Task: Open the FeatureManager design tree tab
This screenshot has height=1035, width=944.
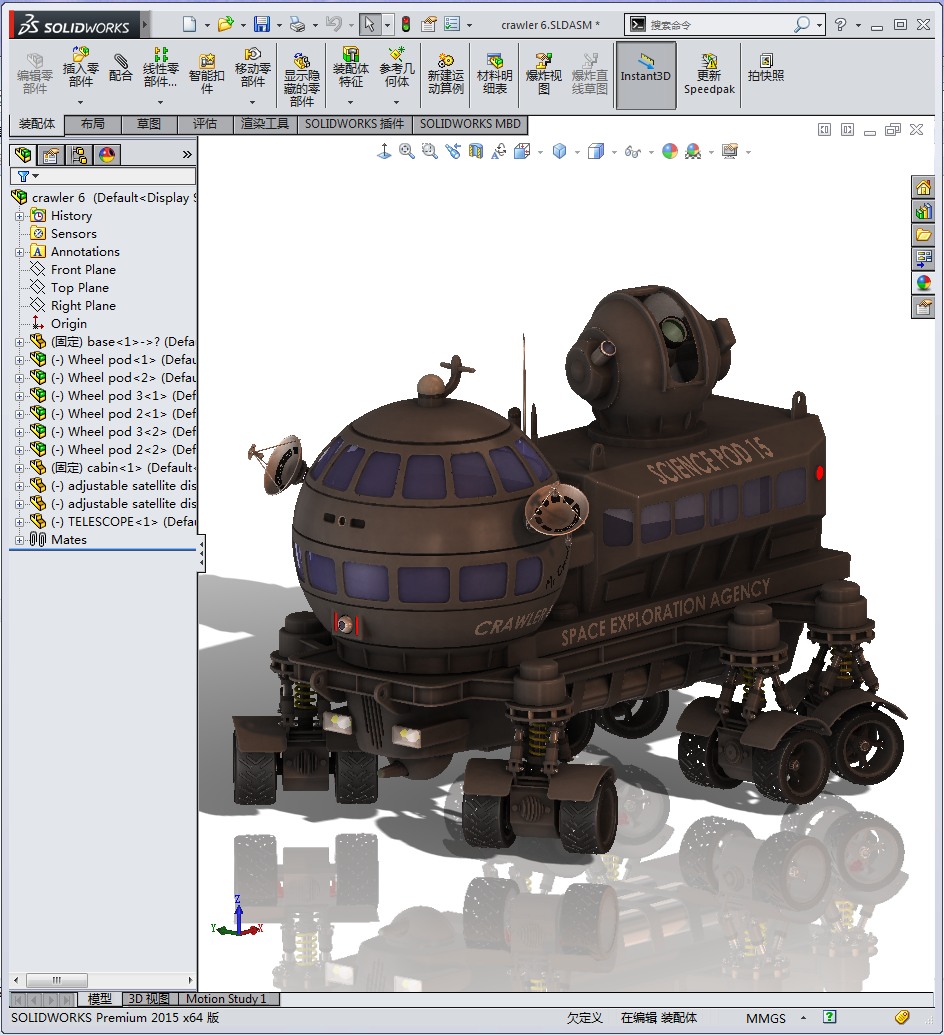Action: [23, 155]
